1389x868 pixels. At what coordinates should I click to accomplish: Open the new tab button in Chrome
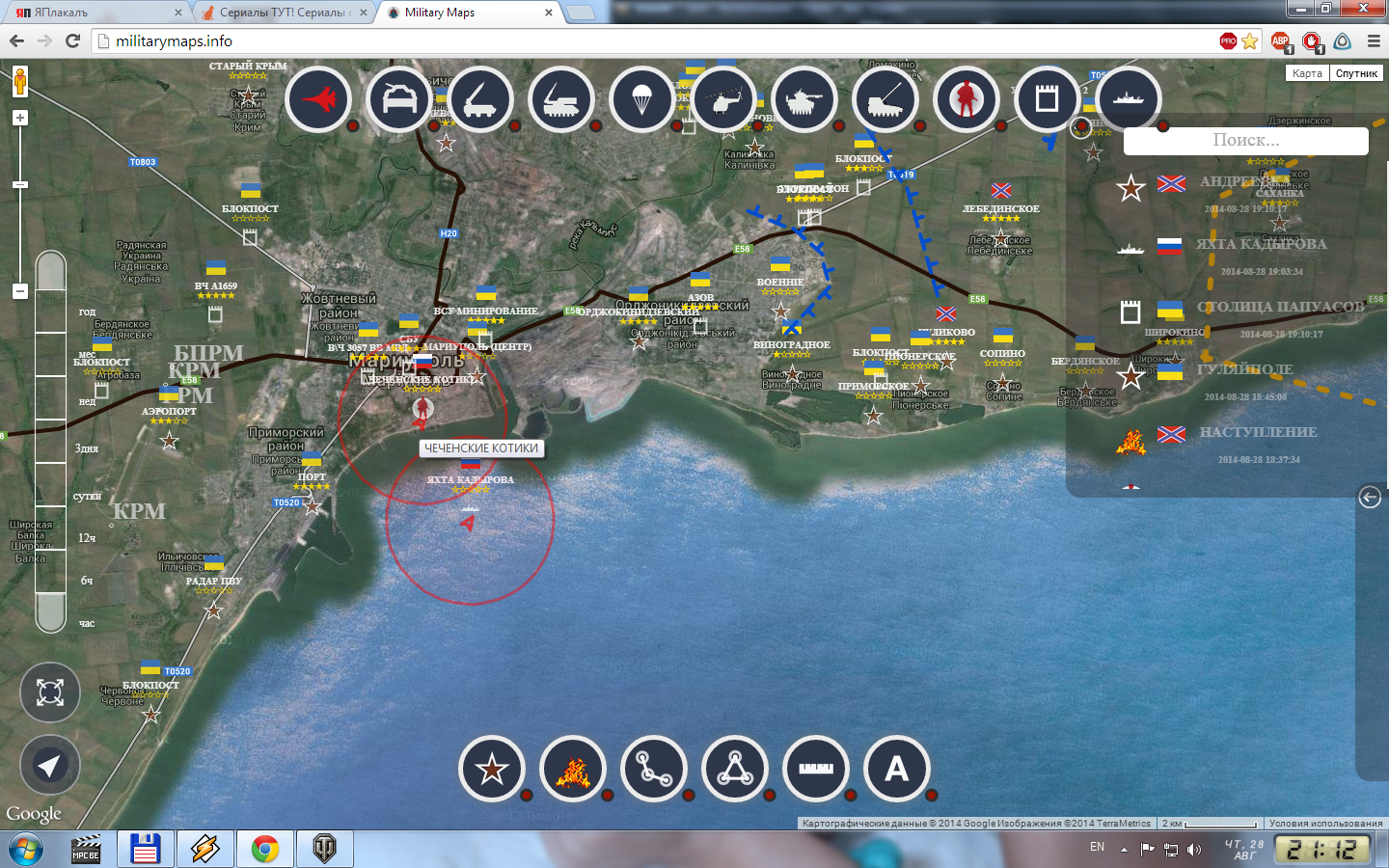pos(580,13)
